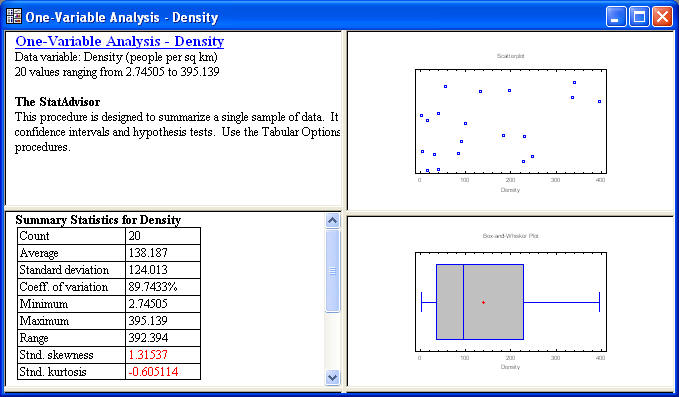Open the One-Variable Analysis - Density link
The width and height of the screenshot is (679, 397).
[120, 41]
